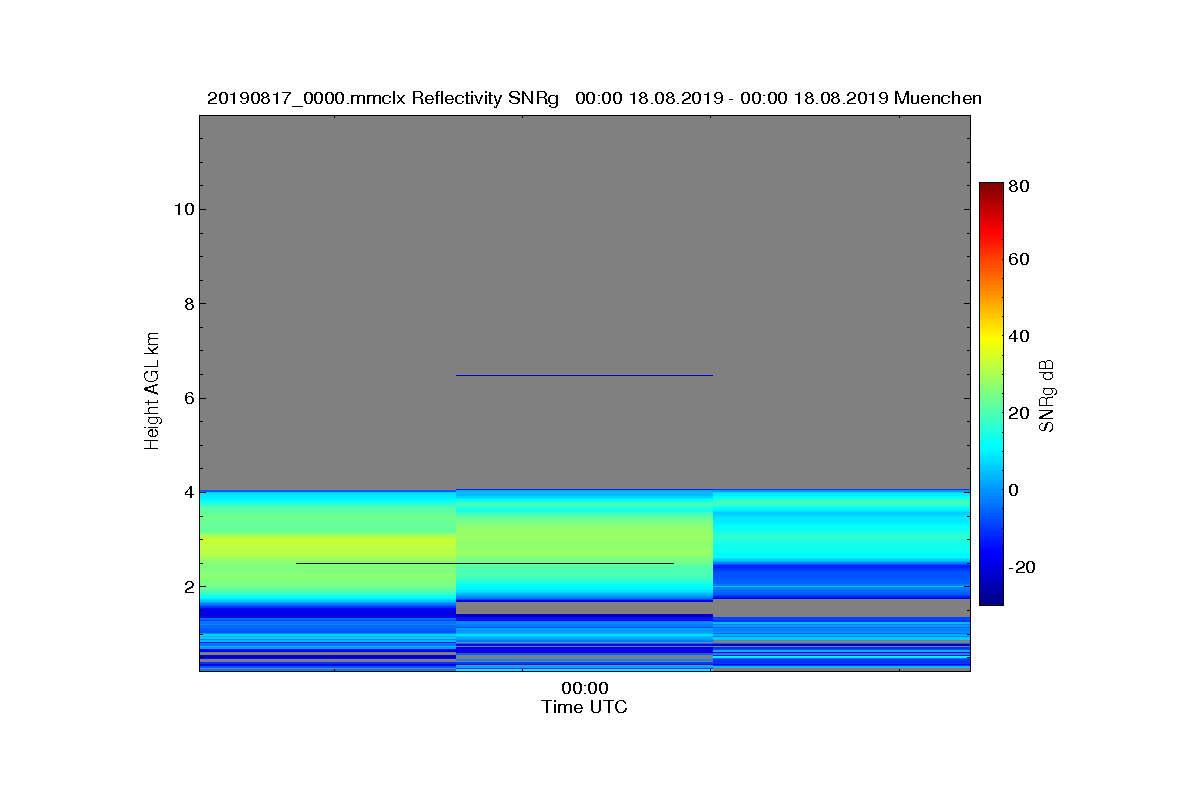Click the 'Height AGL km' y-axis label
This screenshot has height=800, width=1200.
click(152, 393)
